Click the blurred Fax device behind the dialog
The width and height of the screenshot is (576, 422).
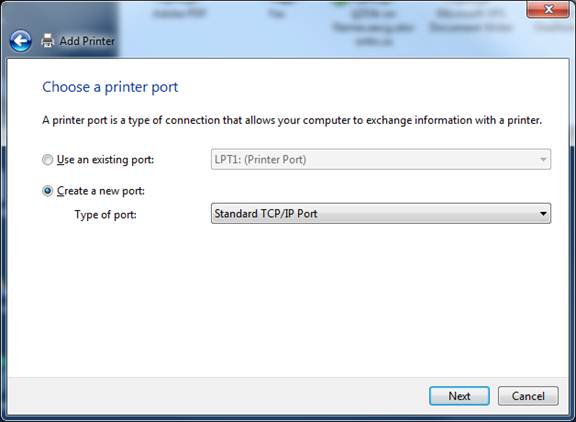(x=276, y=13)
